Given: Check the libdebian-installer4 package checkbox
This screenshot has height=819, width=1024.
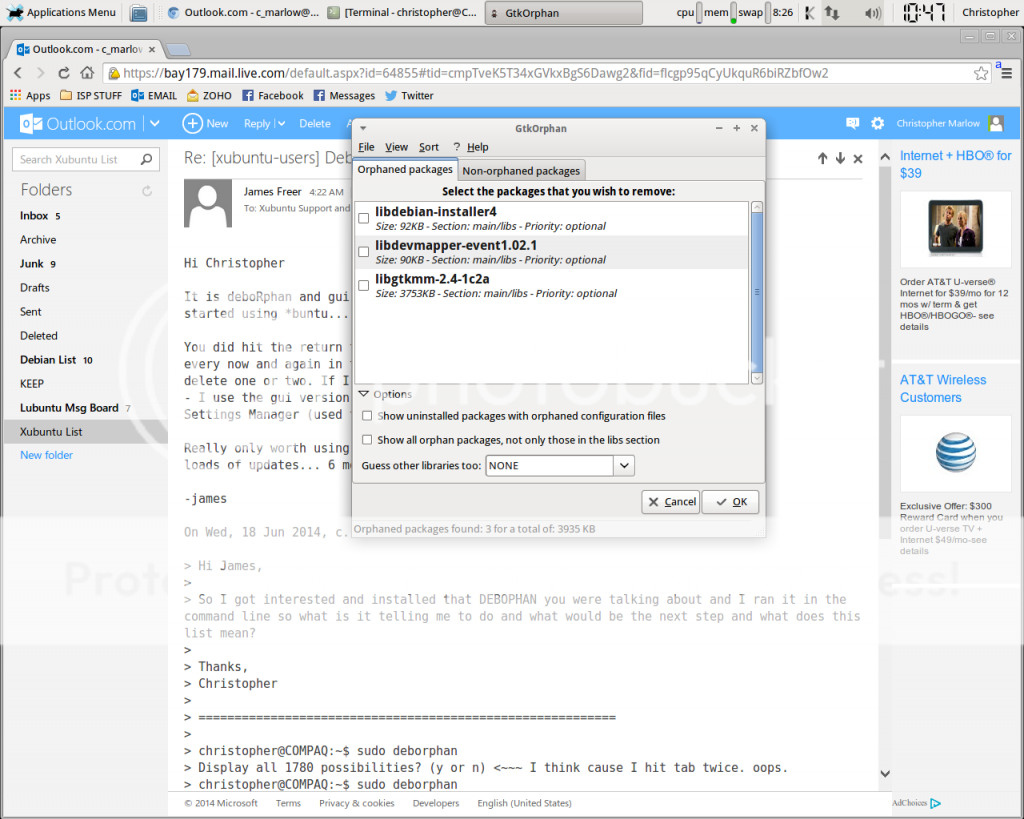Looking at the screenshot, I should [364, 218].
